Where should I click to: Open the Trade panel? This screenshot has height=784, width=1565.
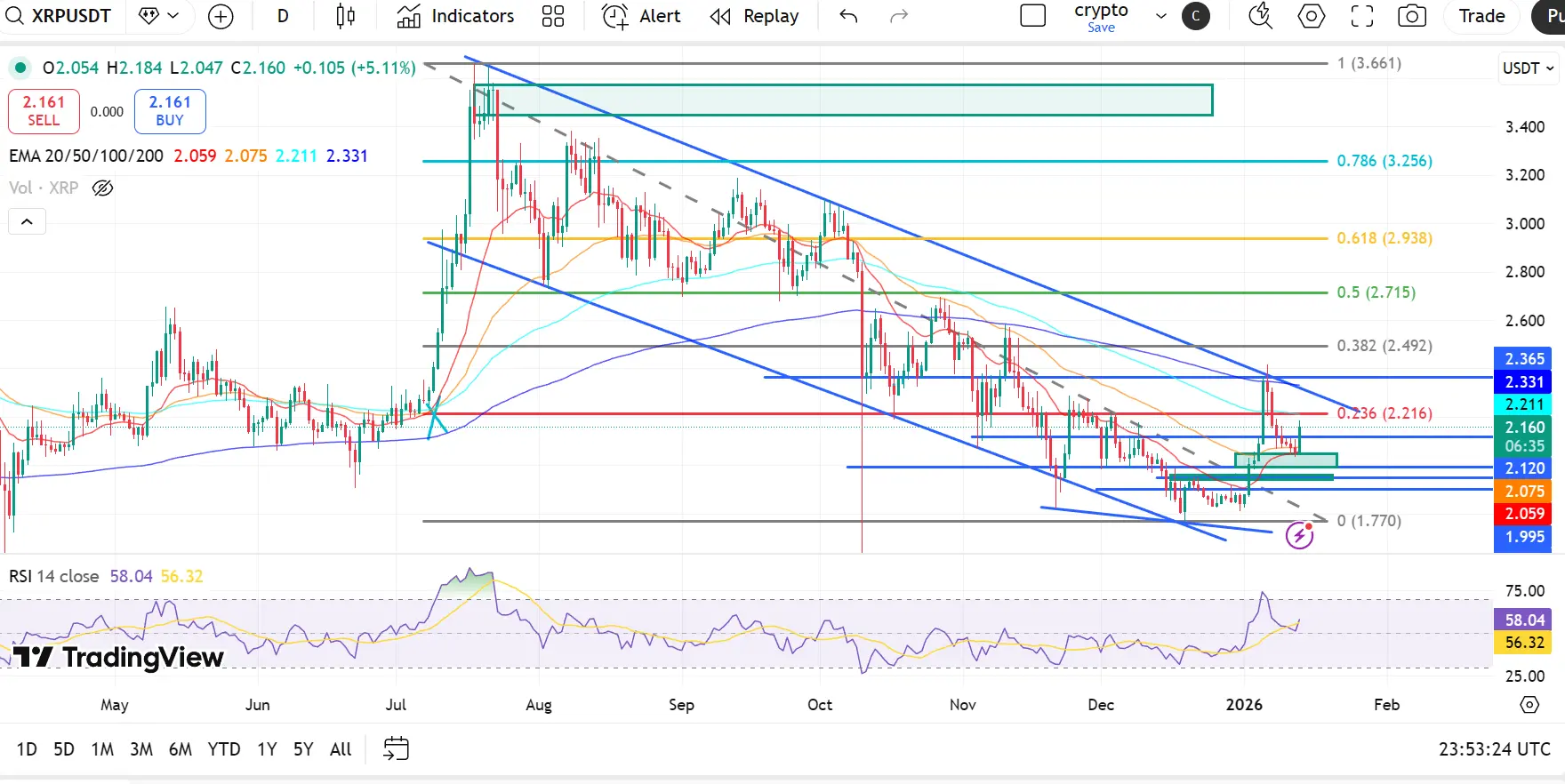[1481, 16]
